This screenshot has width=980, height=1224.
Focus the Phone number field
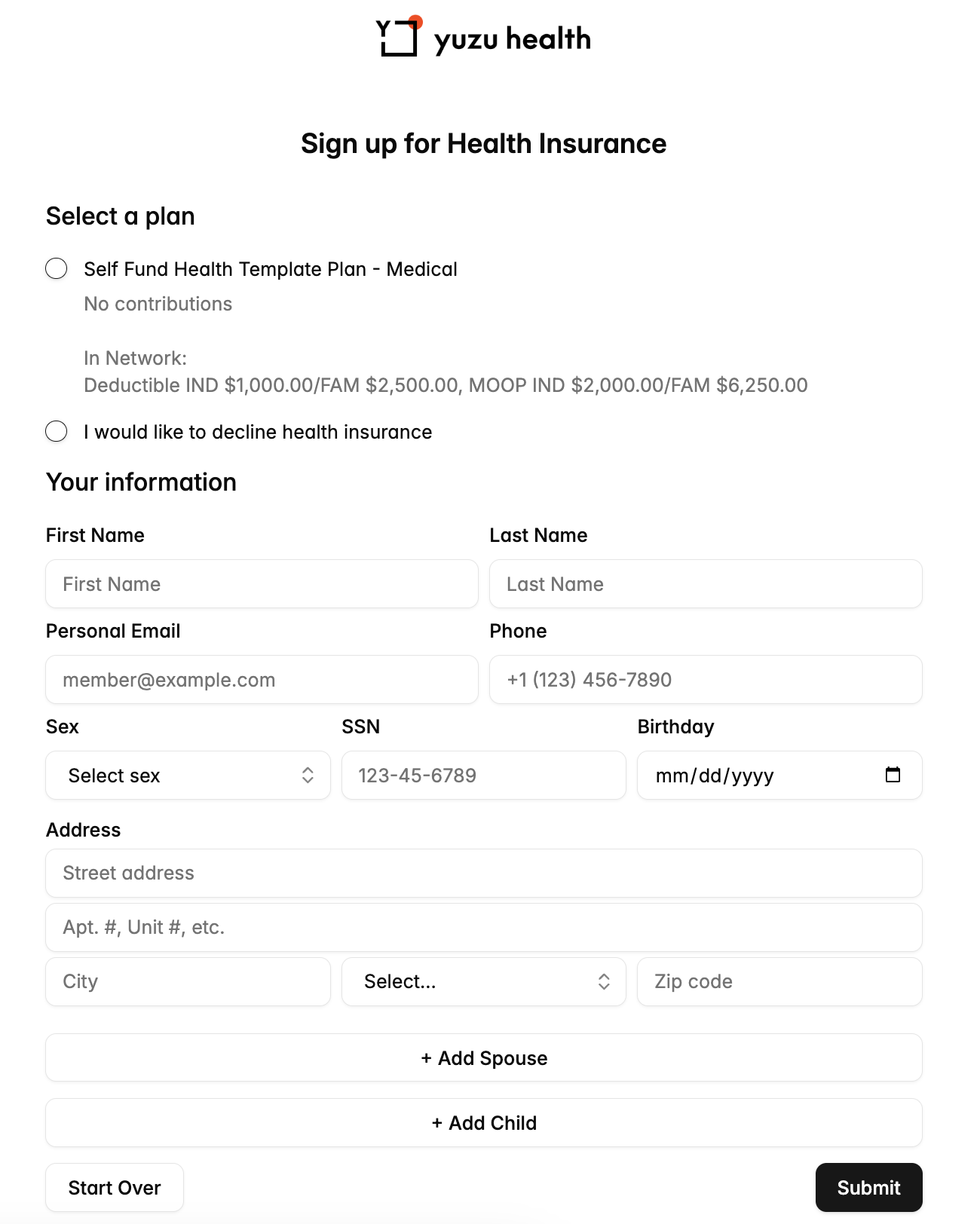tap(706, 680)
